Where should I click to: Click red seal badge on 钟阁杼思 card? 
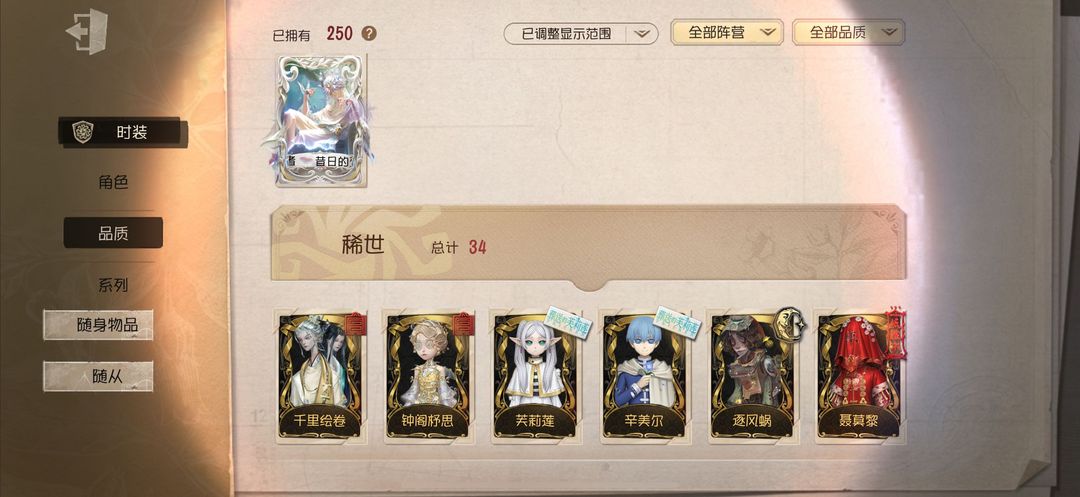point(464,324)
